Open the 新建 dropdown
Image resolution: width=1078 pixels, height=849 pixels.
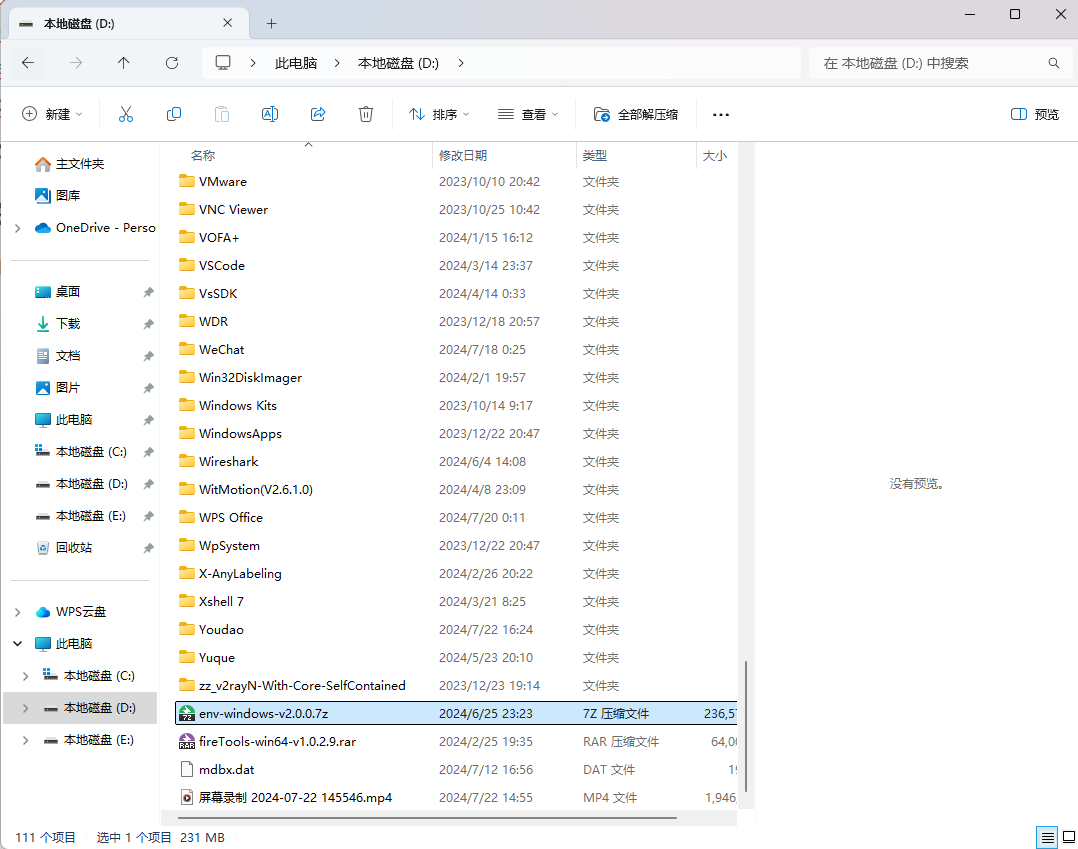(52, 114)
